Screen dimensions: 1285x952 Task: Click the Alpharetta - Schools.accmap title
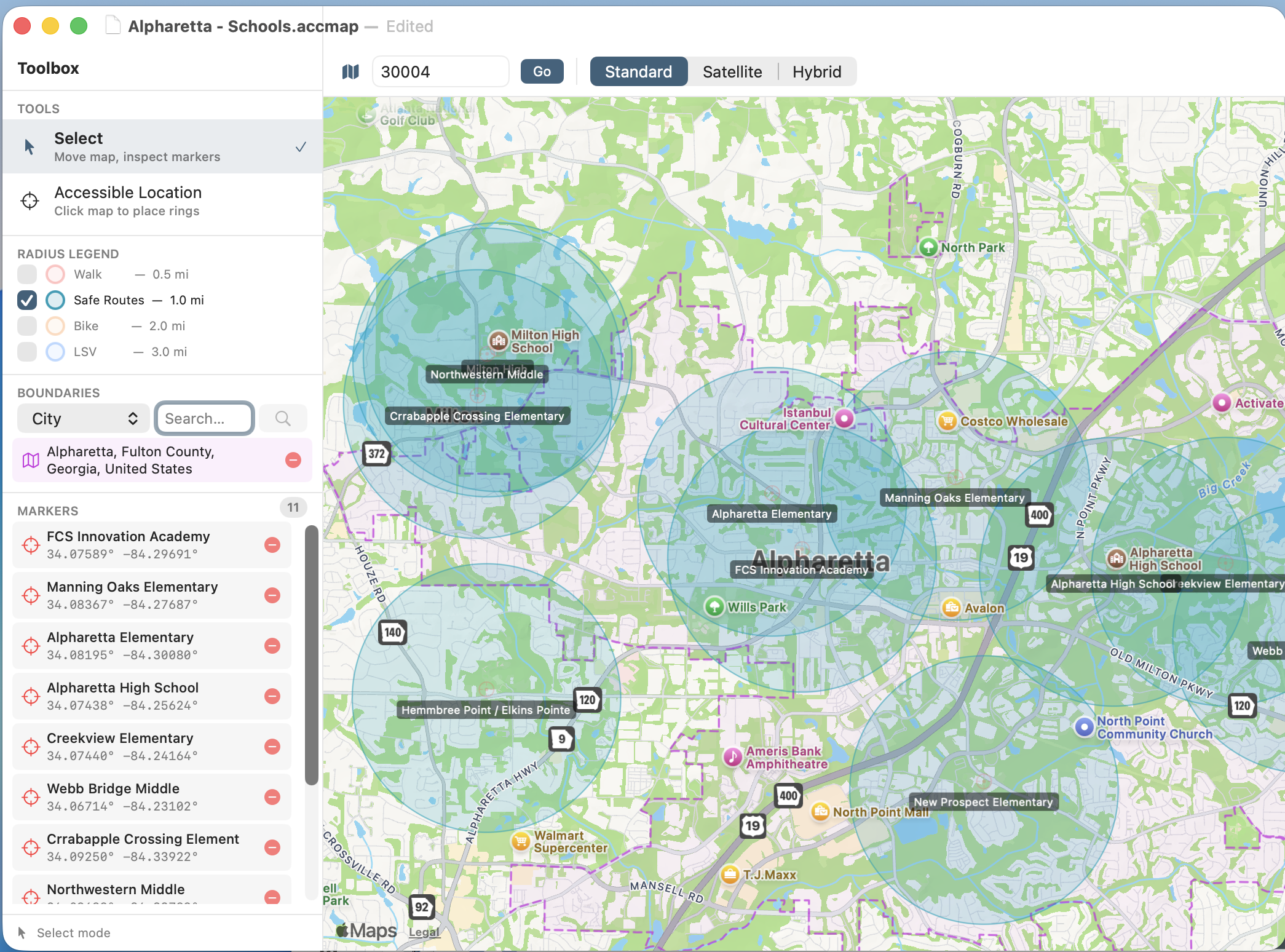click(243, 26)
